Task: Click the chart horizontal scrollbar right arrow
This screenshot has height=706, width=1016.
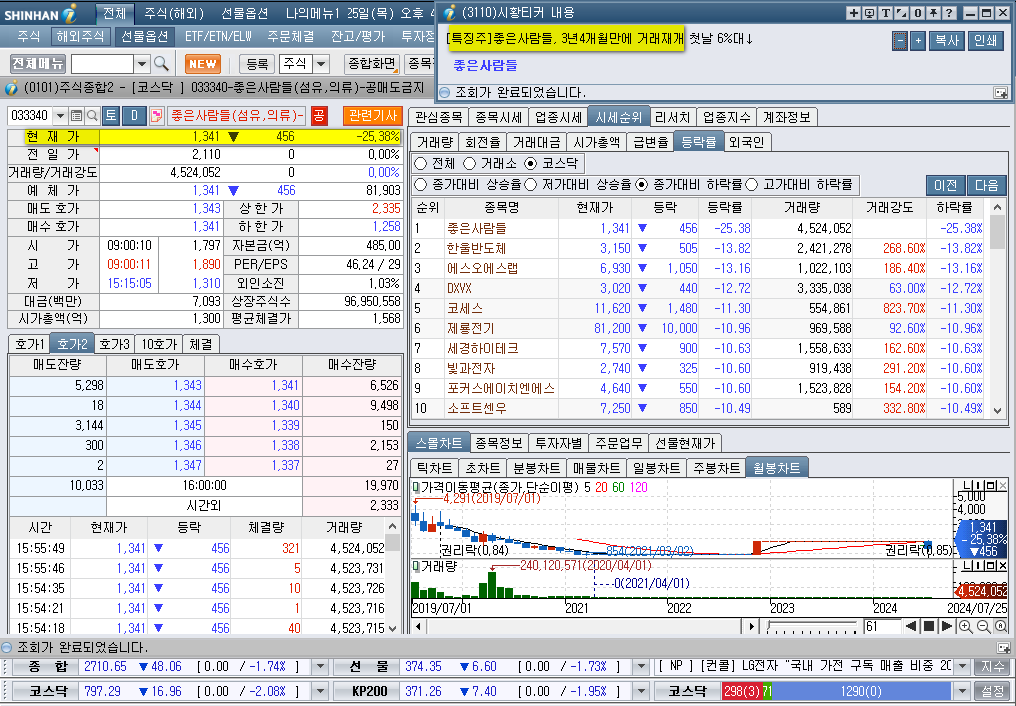Action: tap(750, 626)
